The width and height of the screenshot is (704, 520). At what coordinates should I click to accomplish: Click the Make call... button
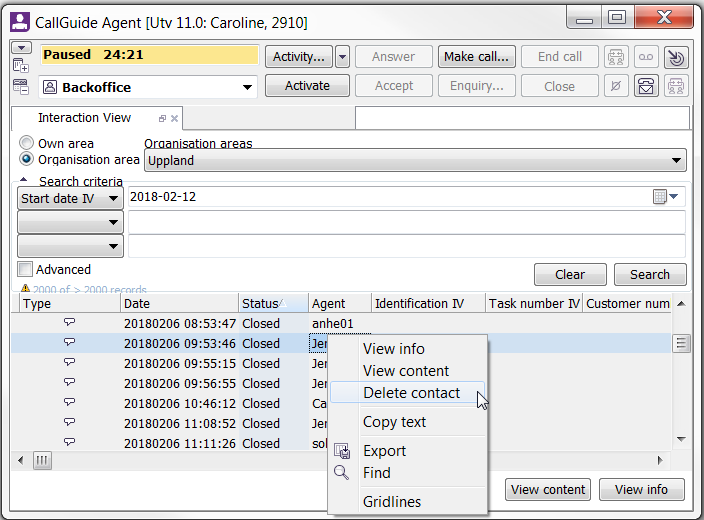pos(476,57)
